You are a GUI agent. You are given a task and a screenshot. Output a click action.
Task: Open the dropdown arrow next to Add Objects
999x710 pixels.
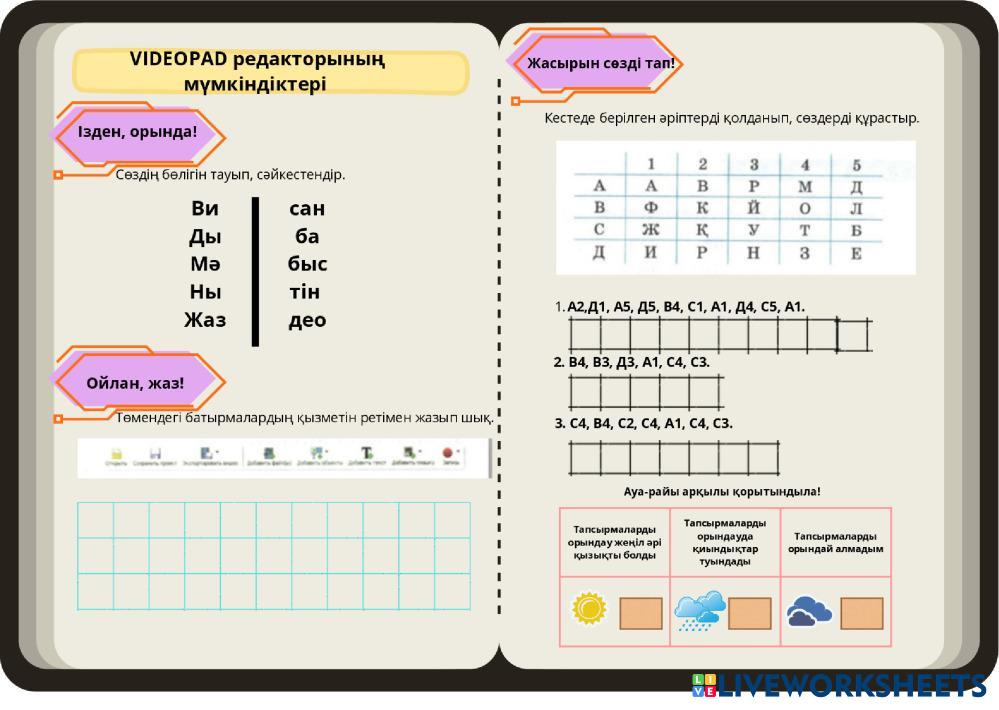pos(328,452)
